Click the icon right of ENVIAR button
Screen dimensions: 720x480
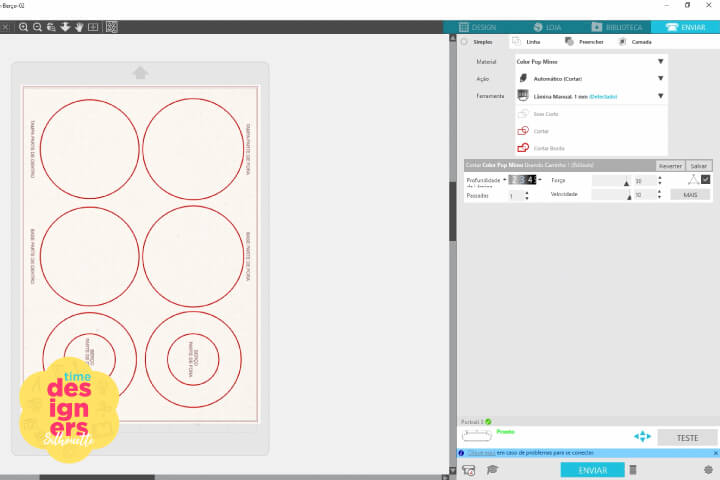633,470
